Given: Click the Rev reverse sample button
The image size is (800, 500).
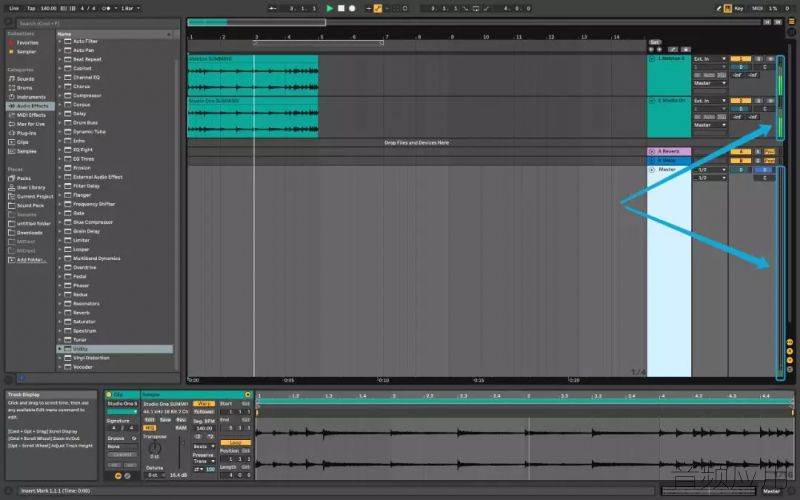Looking at the screenshot, I should click(181, 420).
